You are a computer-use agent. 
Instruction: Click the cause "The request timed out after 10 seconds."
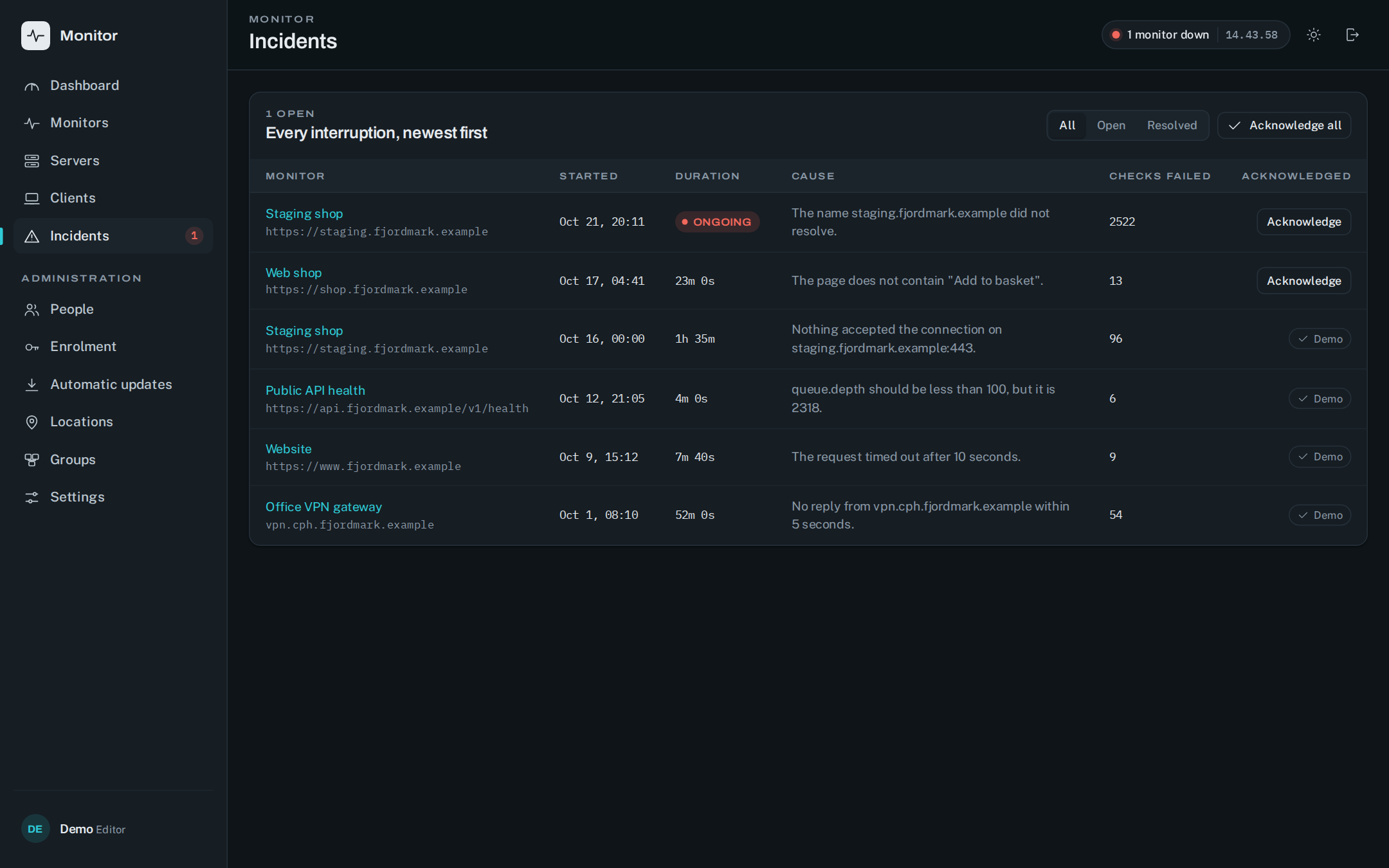pyautogui.click(x=906, y=457)
